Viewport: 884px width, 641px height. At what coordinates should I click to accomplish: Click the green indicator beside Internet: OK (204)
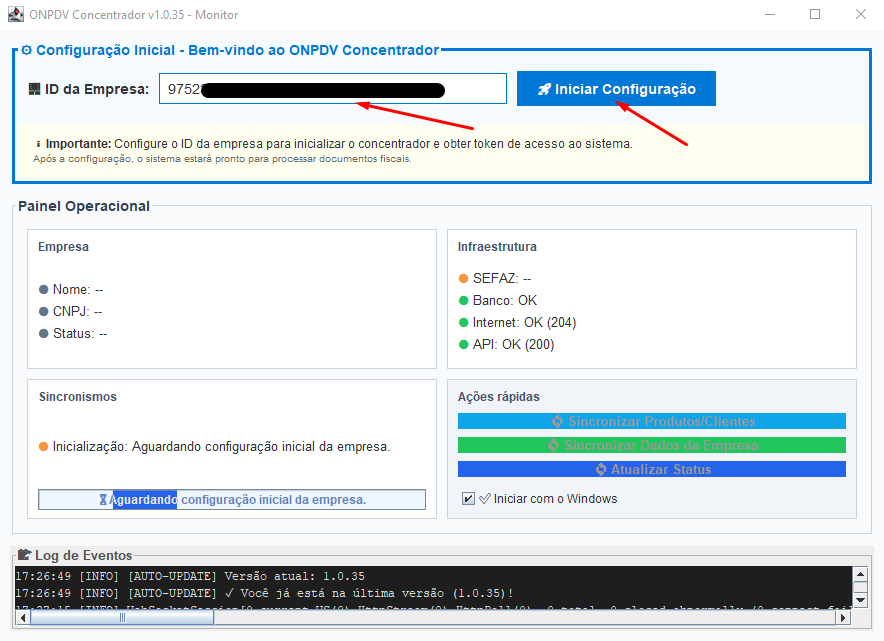[463, 322]
